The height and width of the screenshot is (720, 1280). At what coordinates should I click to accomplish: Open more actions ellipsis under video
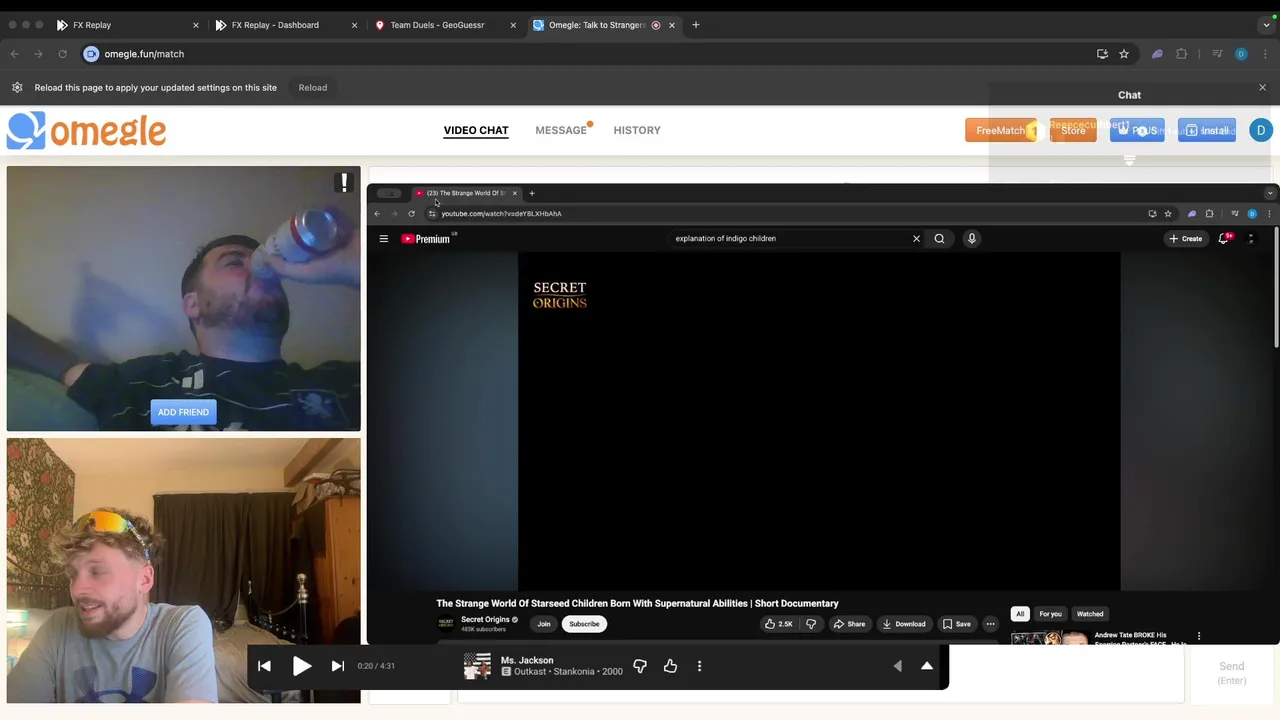pos(990,624)
